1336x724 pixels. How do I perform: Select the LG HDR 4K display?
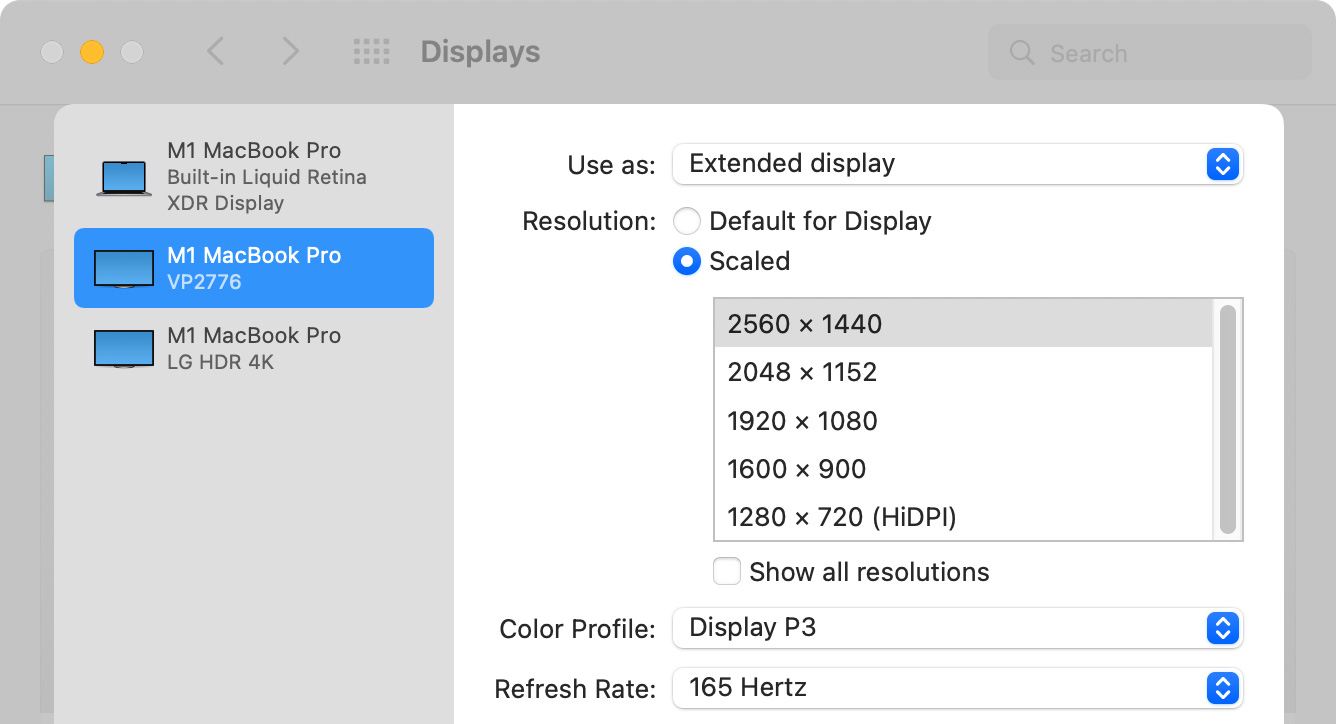[x=254, y=348]
